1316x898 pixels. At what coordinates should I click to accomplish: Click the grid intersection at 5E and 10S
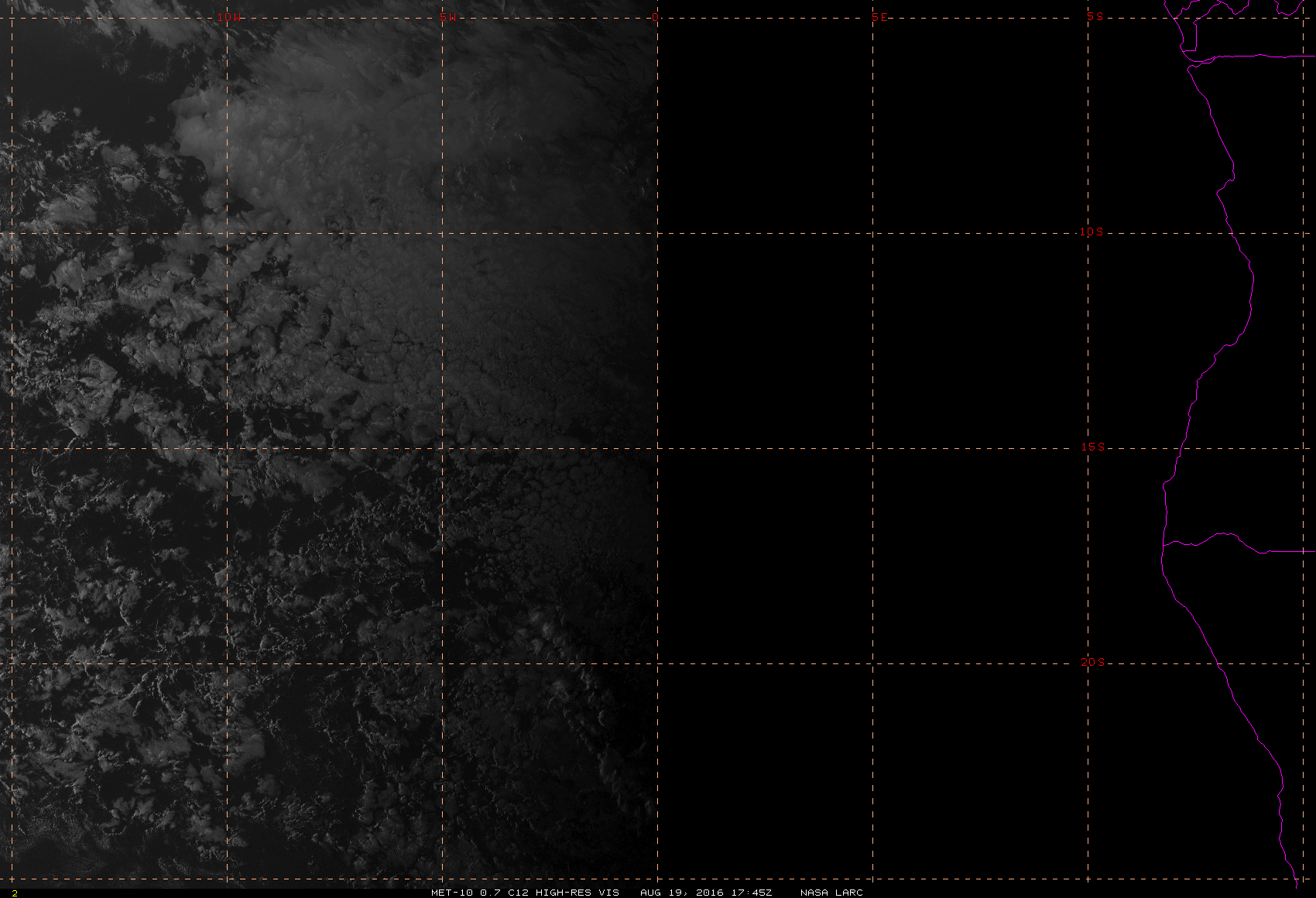coord(873,233)
